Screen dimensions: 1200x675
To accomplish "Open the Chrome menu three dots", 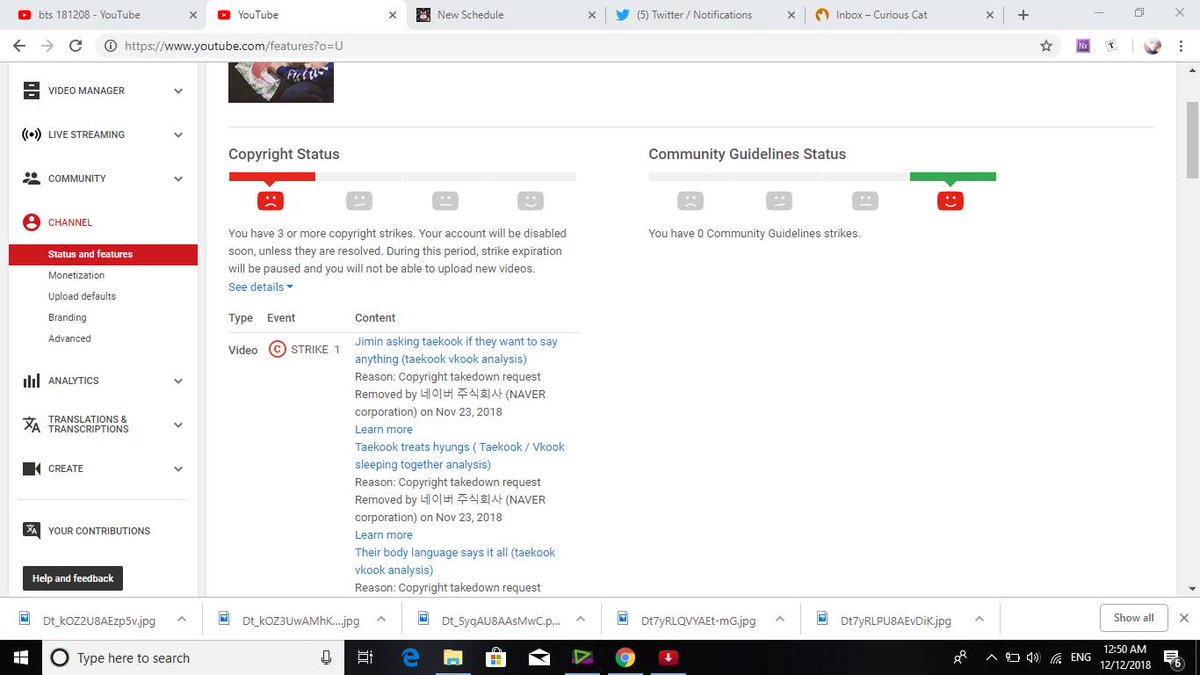I will point(1183,46).
